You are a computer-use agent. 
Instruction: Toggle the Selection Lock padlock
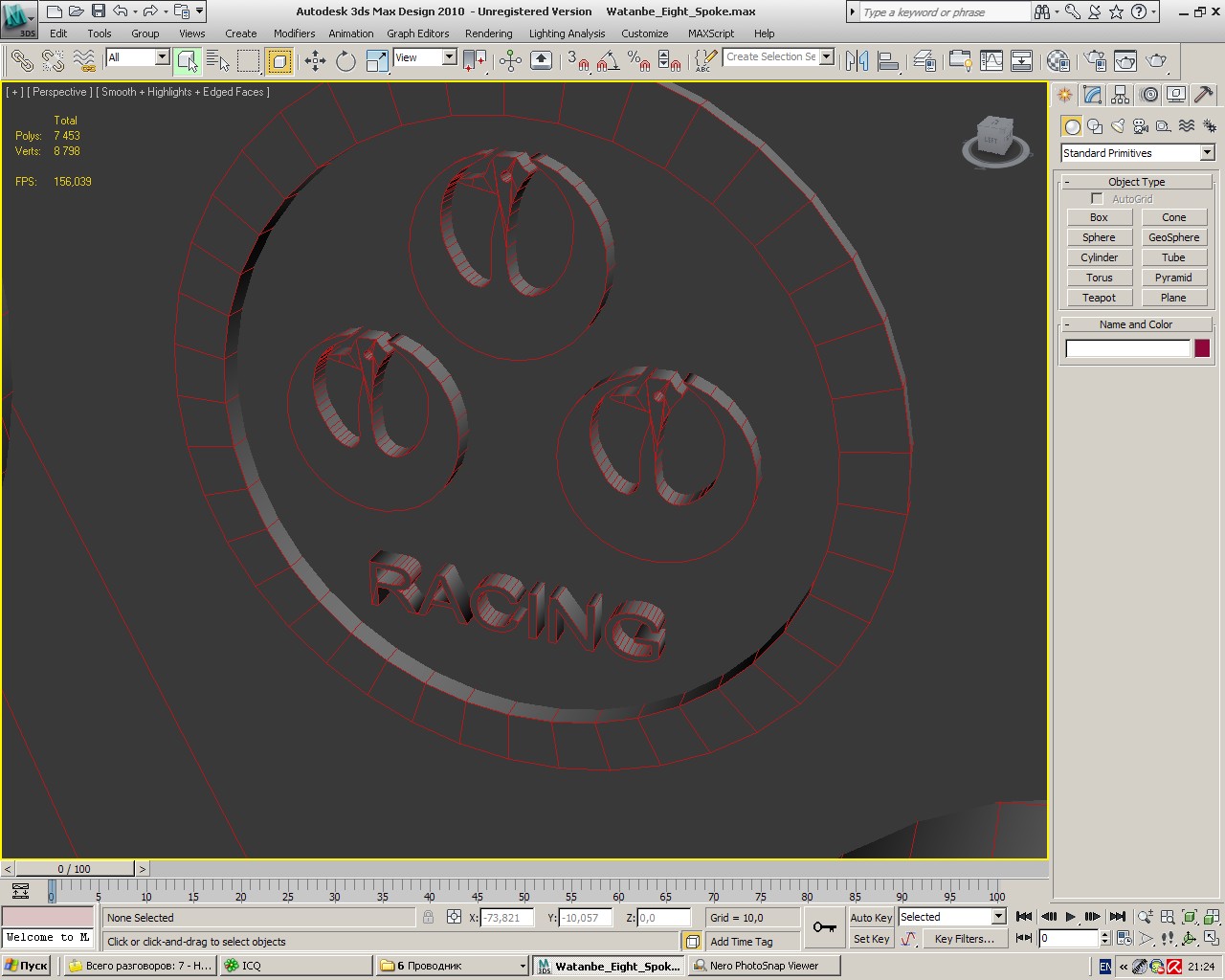coord(428,917)
